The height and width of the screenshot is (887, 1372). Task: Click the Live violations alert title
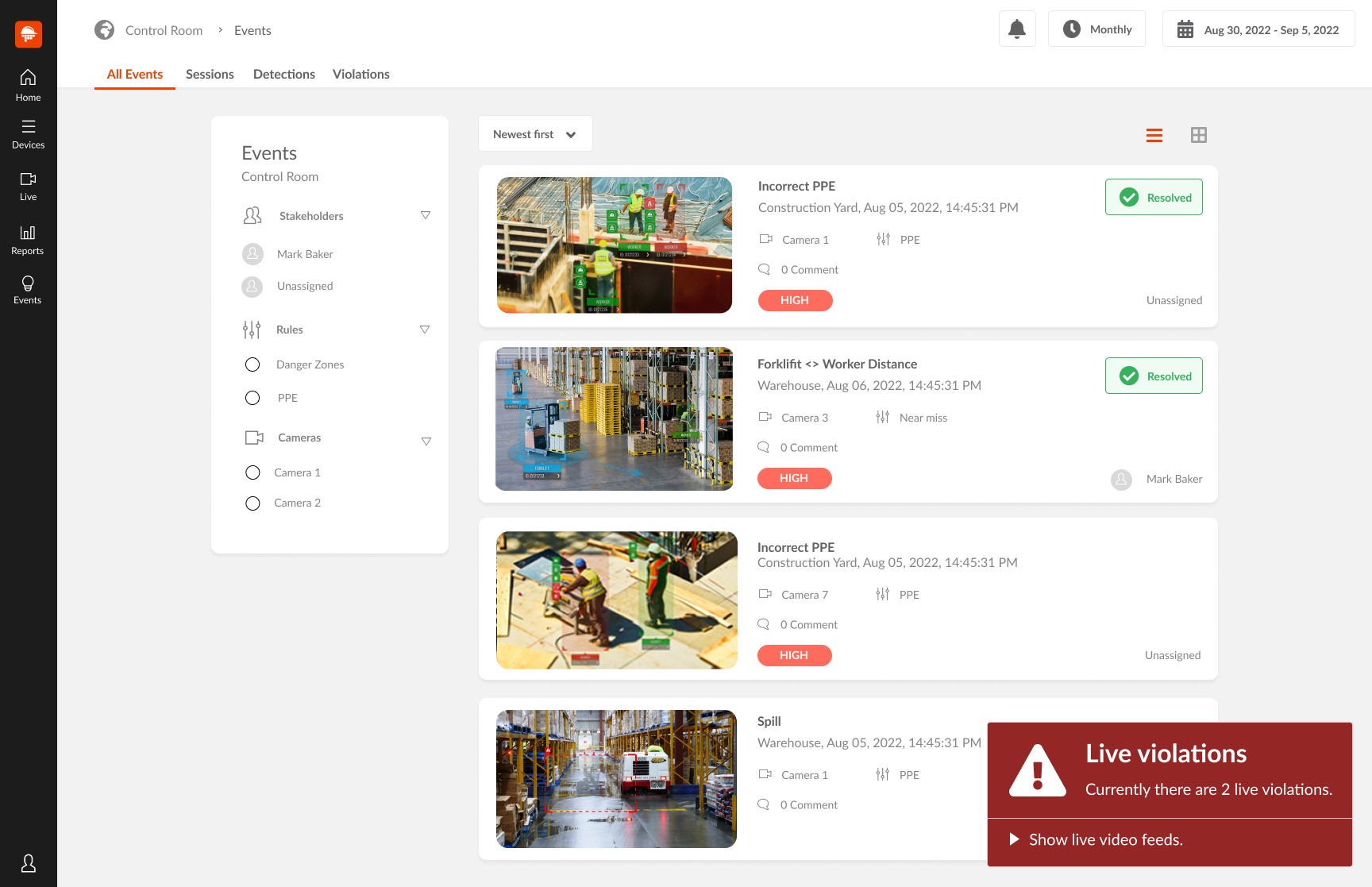pos(1166,754)
